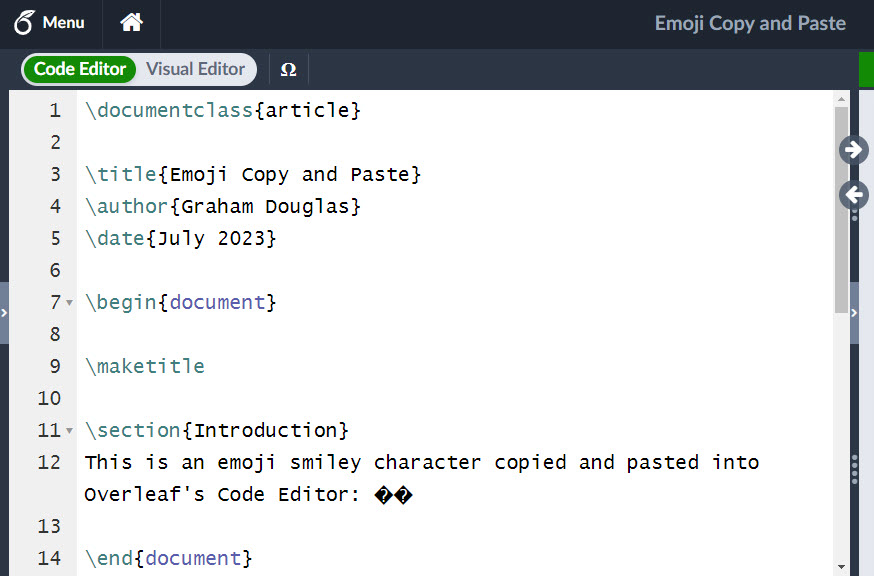Open the PDF view with the right-arrow circle icon
Screen dimensions: 874x576
click(x=852, y=149)
